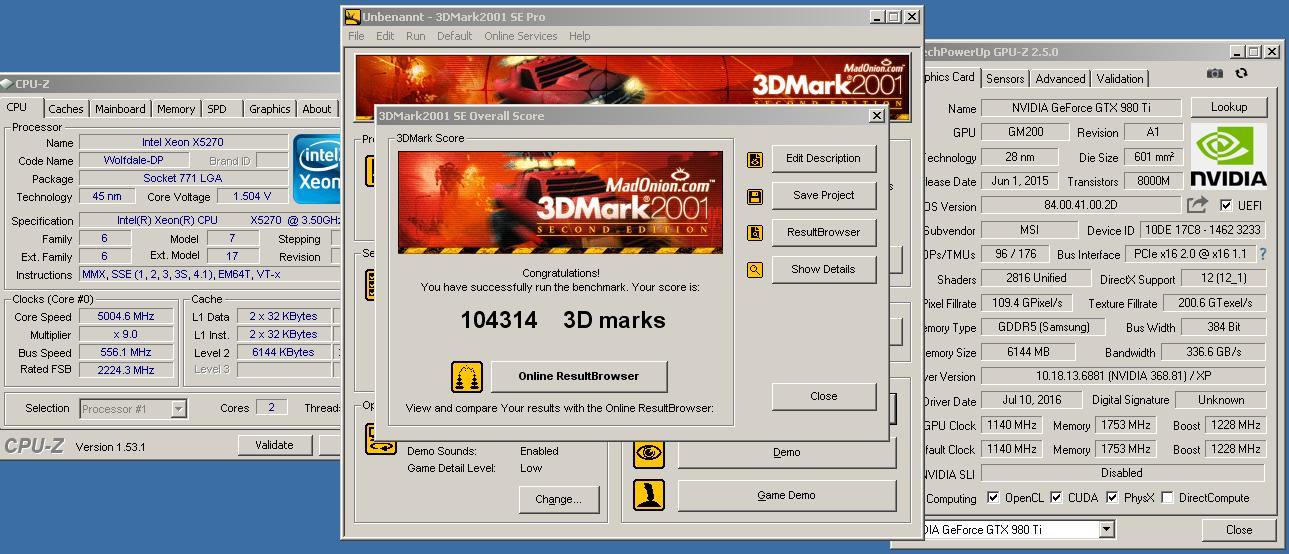1289x554 pixels.
Task: Click the Demo button in 3DMark
Action: [x=787, y=452]
